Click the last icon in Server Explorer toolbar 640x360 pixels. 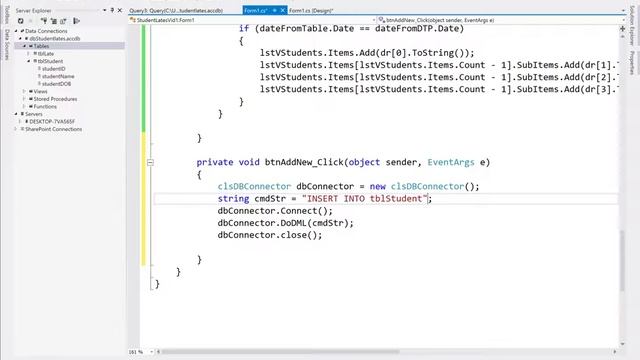point(76,21)
